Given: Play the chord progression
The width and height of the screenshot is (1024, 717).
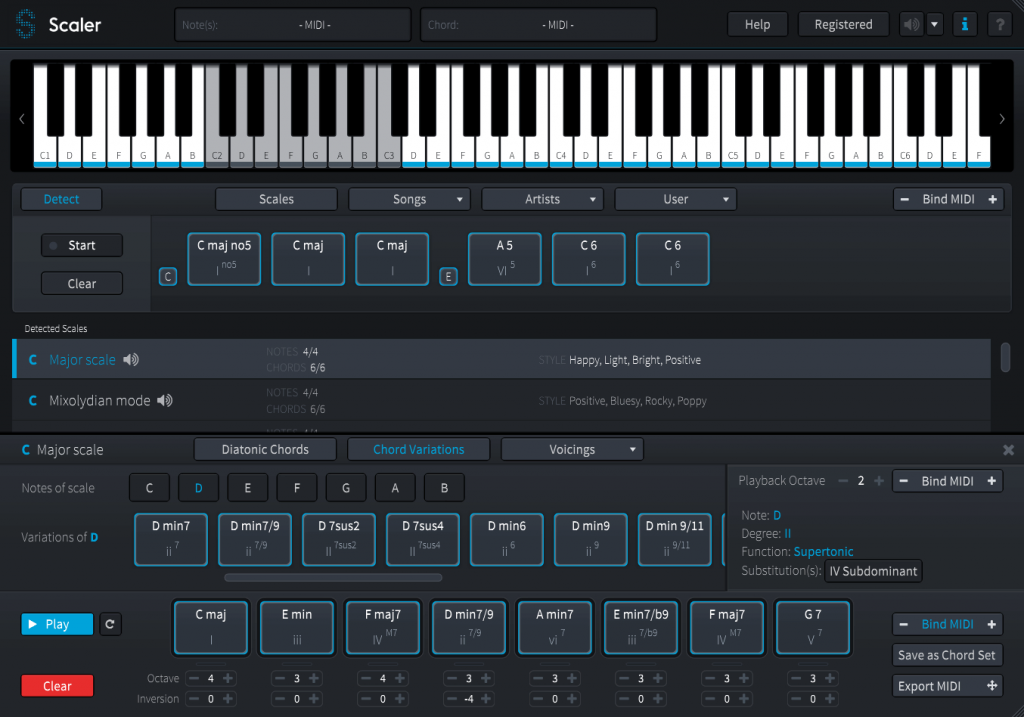Looking at the screenshot, I should pos(57,624).
